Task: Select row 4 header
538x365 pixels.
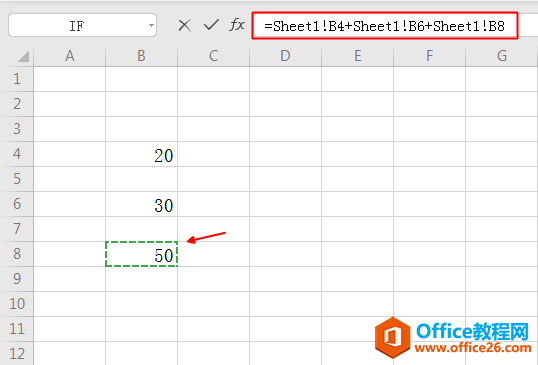Action: [17, 154]
